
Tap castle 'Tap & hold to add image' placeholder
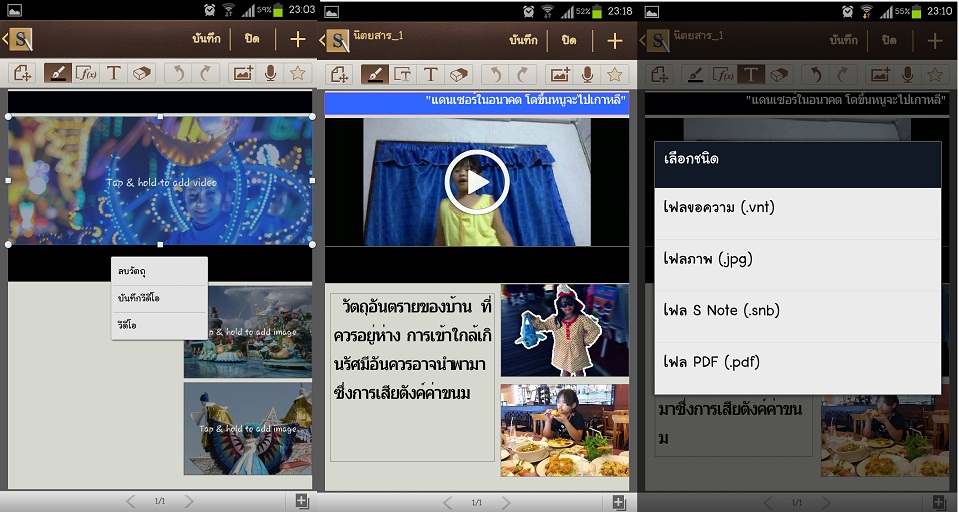click(248, 332)
